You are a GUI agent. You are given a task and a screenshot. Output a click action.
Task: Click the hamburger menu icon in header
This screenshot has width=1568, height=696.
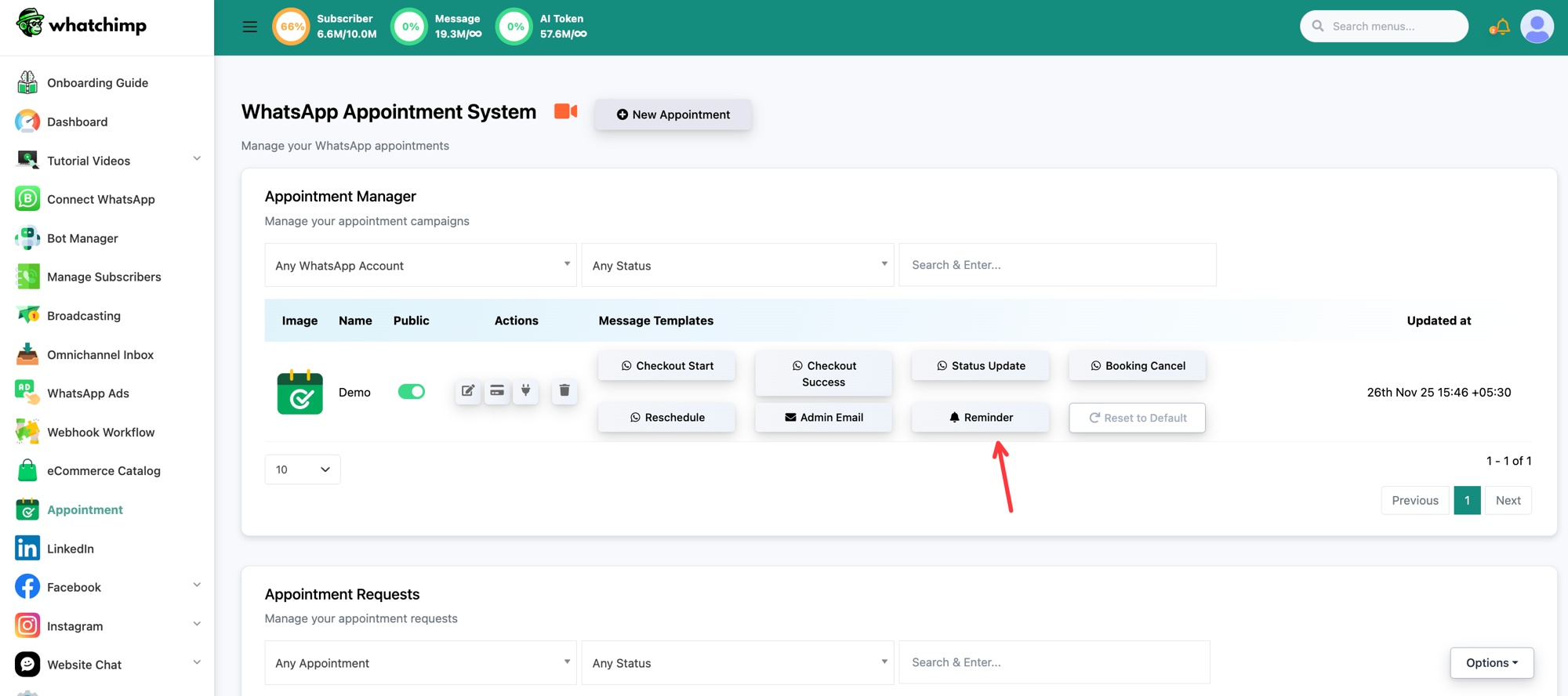249,27
